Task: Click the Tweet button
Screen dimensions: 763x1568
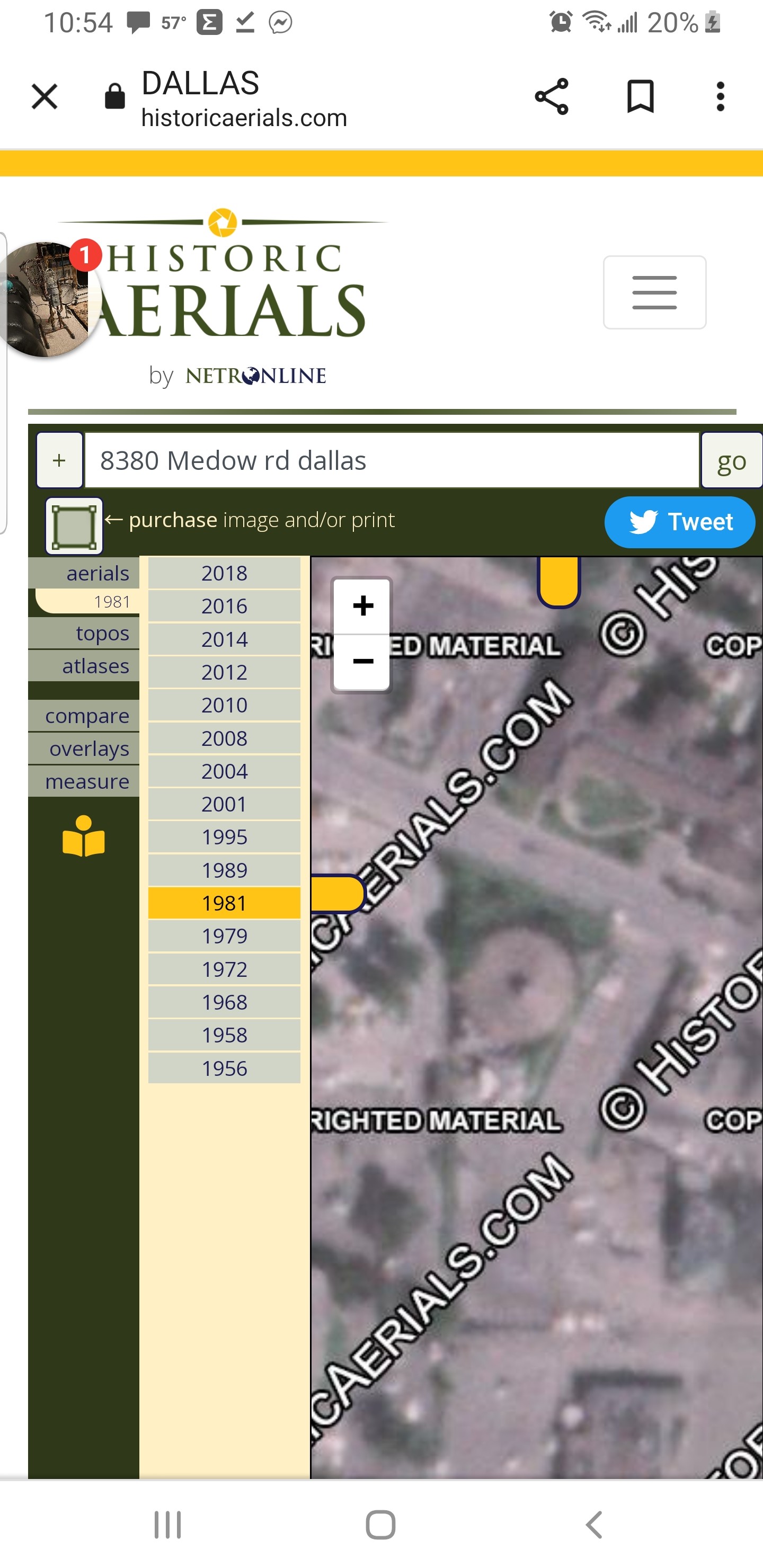Action: click(679, 522)
